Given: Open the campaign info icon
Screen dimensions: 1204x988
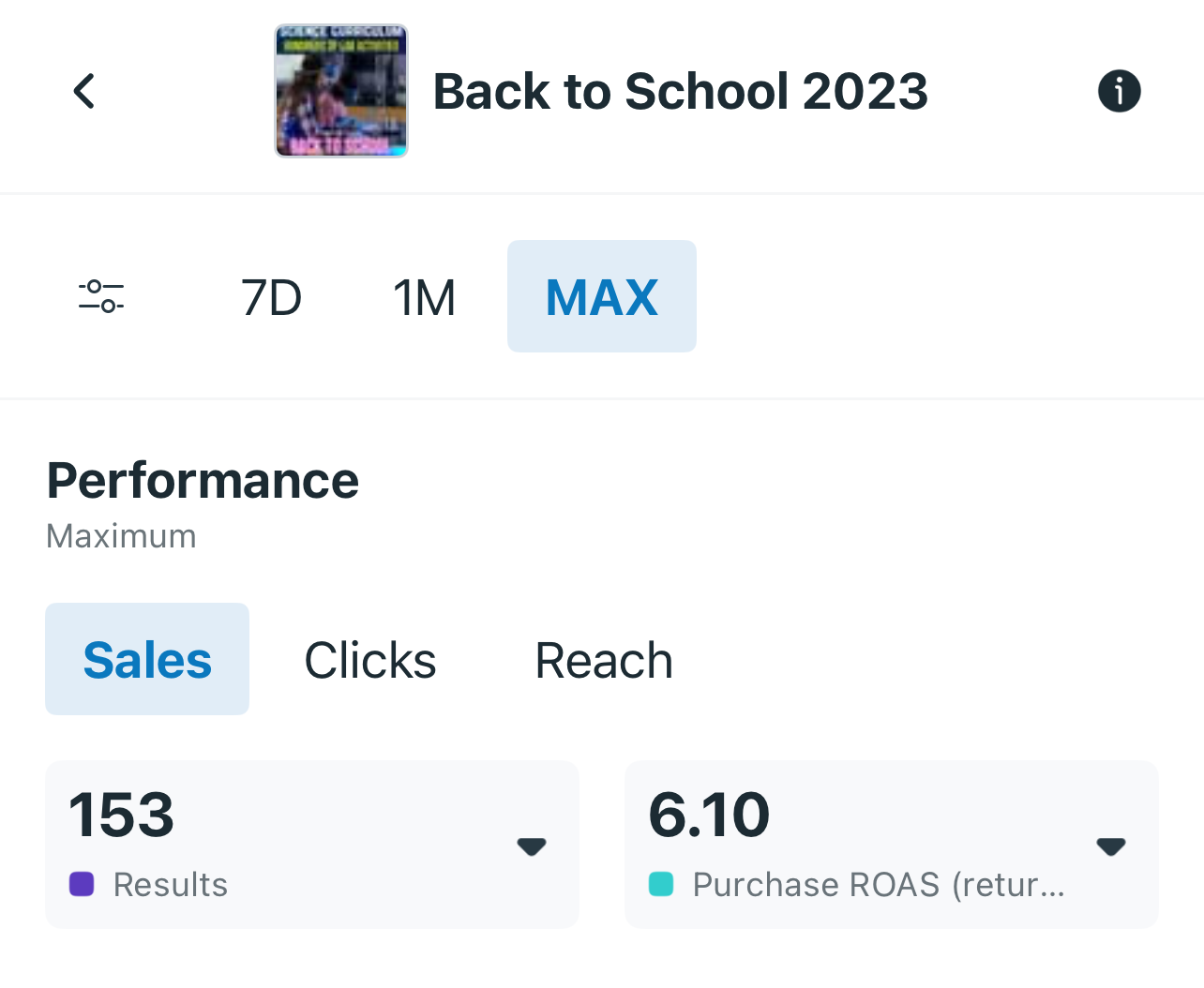Looking at the screenshot, I should pyautogui.click(x=1119, y=91).
